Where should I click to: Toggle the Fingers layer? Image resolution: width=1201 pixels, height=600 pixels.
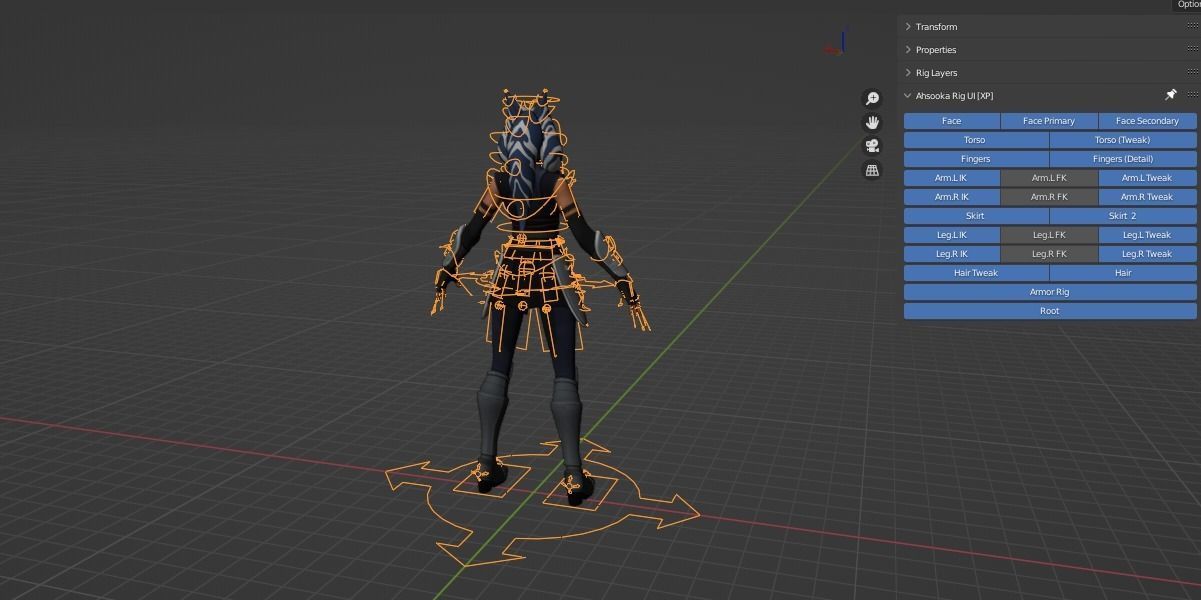(x=976, y=159)
